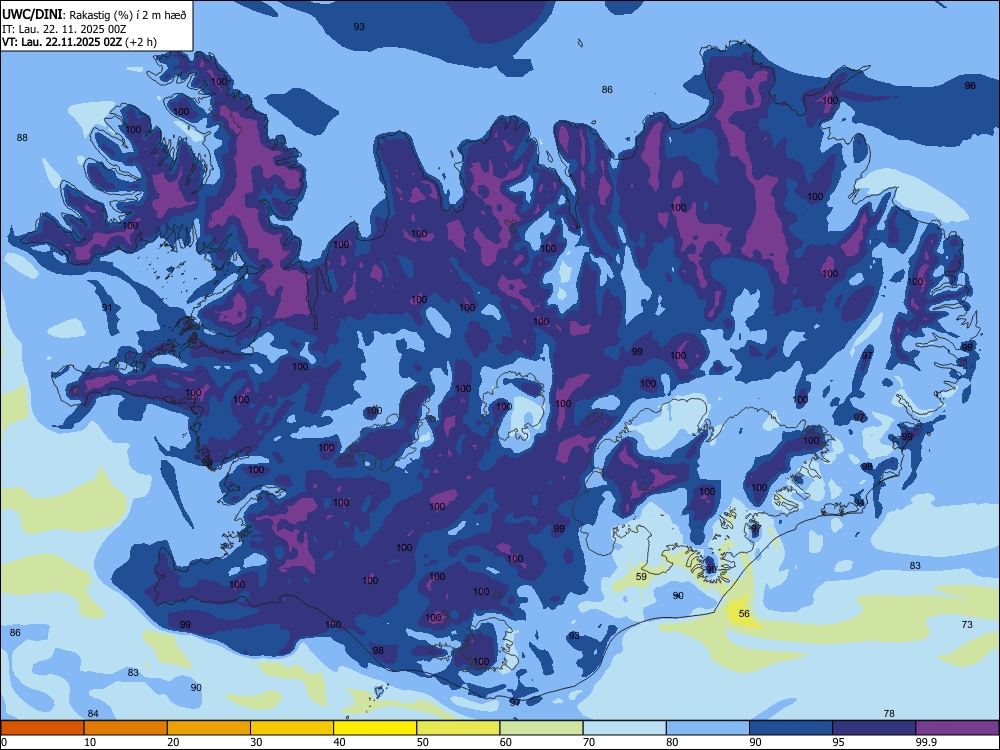Click the legend scale label 70
The height and width of the screenshot is (750, 1000).
tap(589, 742)
